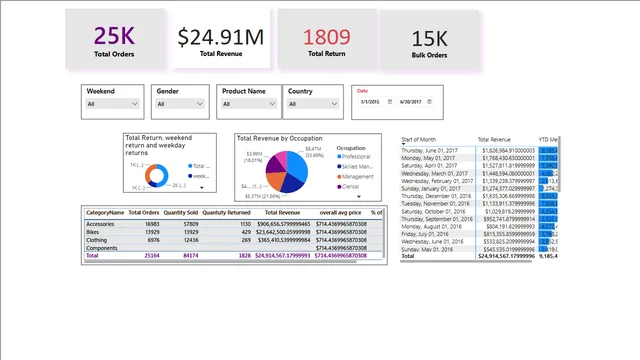
Task: Select Saturday, October 01, 2016 row
Action: [479, 211]
